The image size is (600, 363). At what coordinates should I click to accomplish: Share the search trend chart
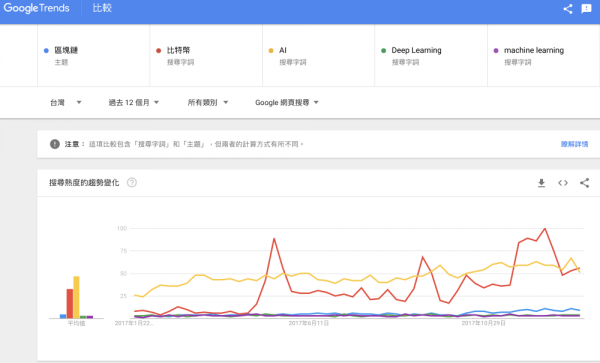coord(584,183)
